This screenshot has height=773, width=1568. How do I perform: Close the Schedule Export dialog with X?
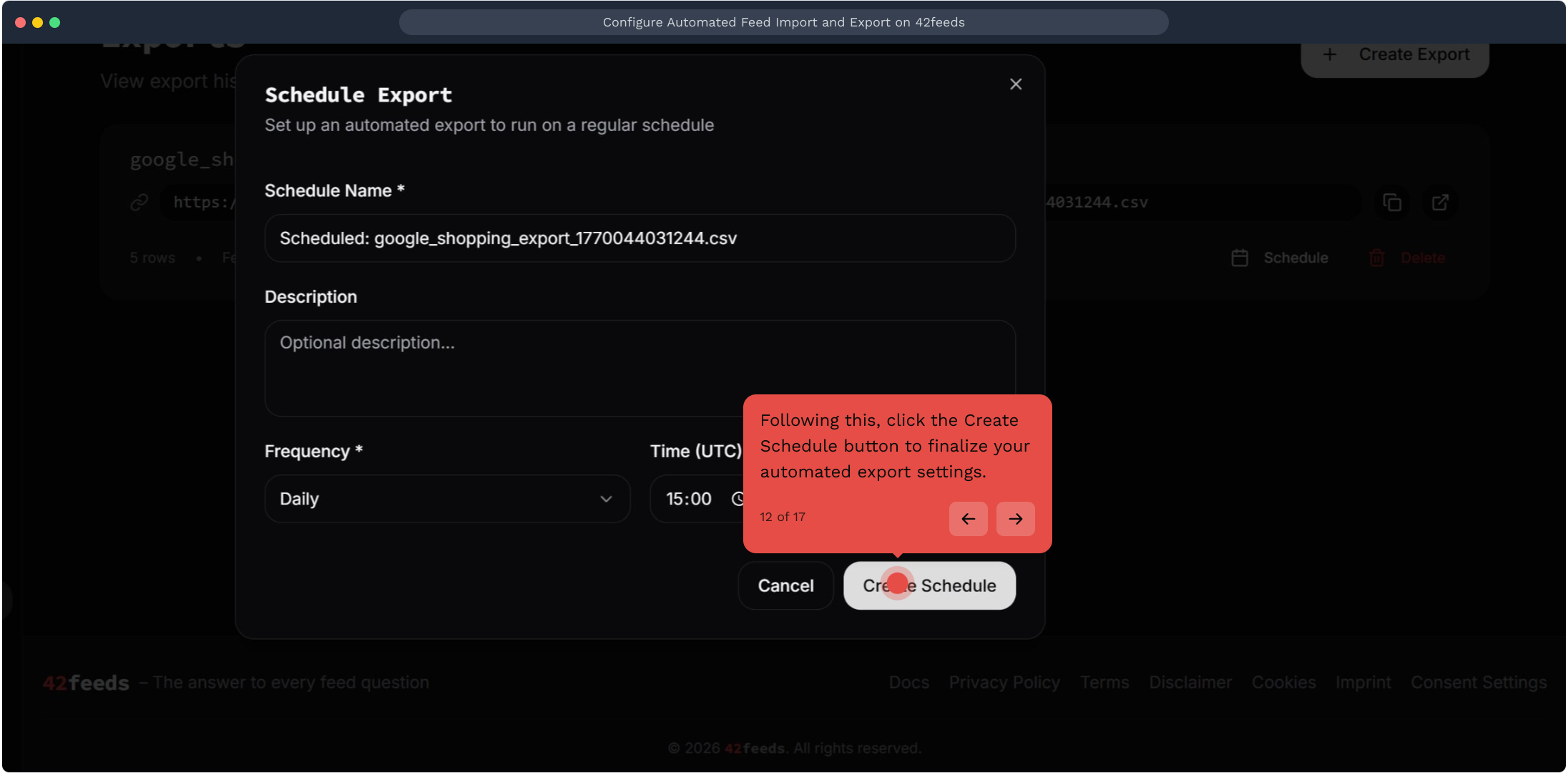coord(1015,84)
